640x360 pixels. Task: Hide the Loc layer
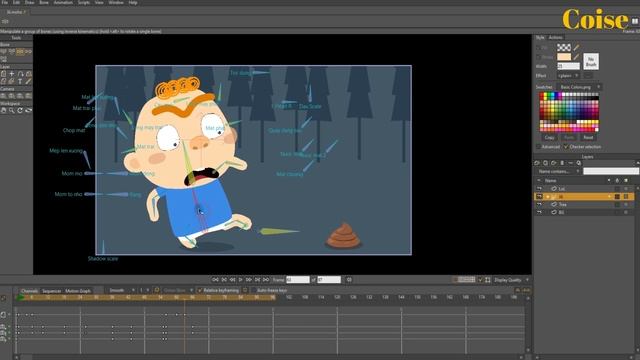click(x=539, y=189)
